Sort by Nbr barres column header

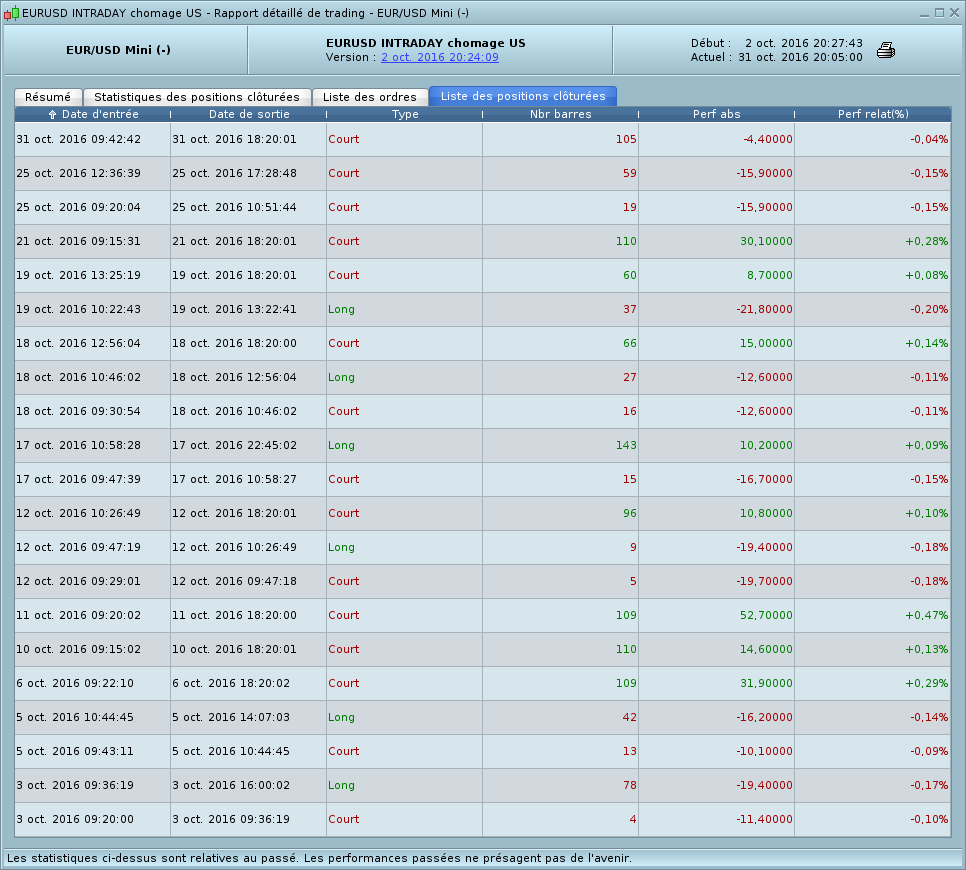point(561,114)
